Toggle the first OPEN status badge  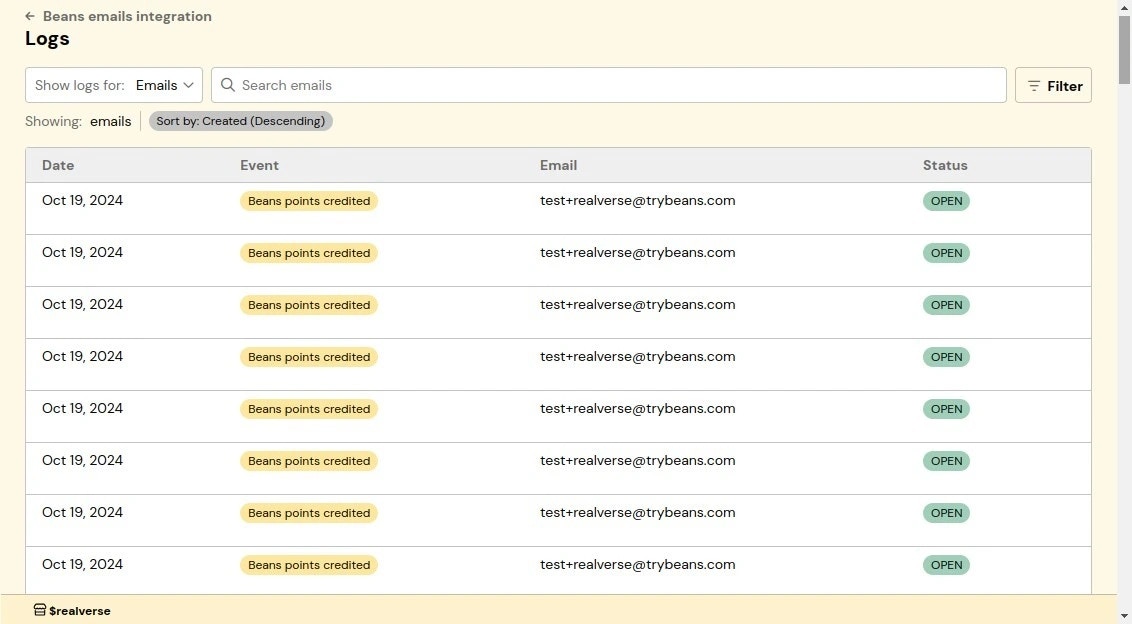tap(945, 200)
